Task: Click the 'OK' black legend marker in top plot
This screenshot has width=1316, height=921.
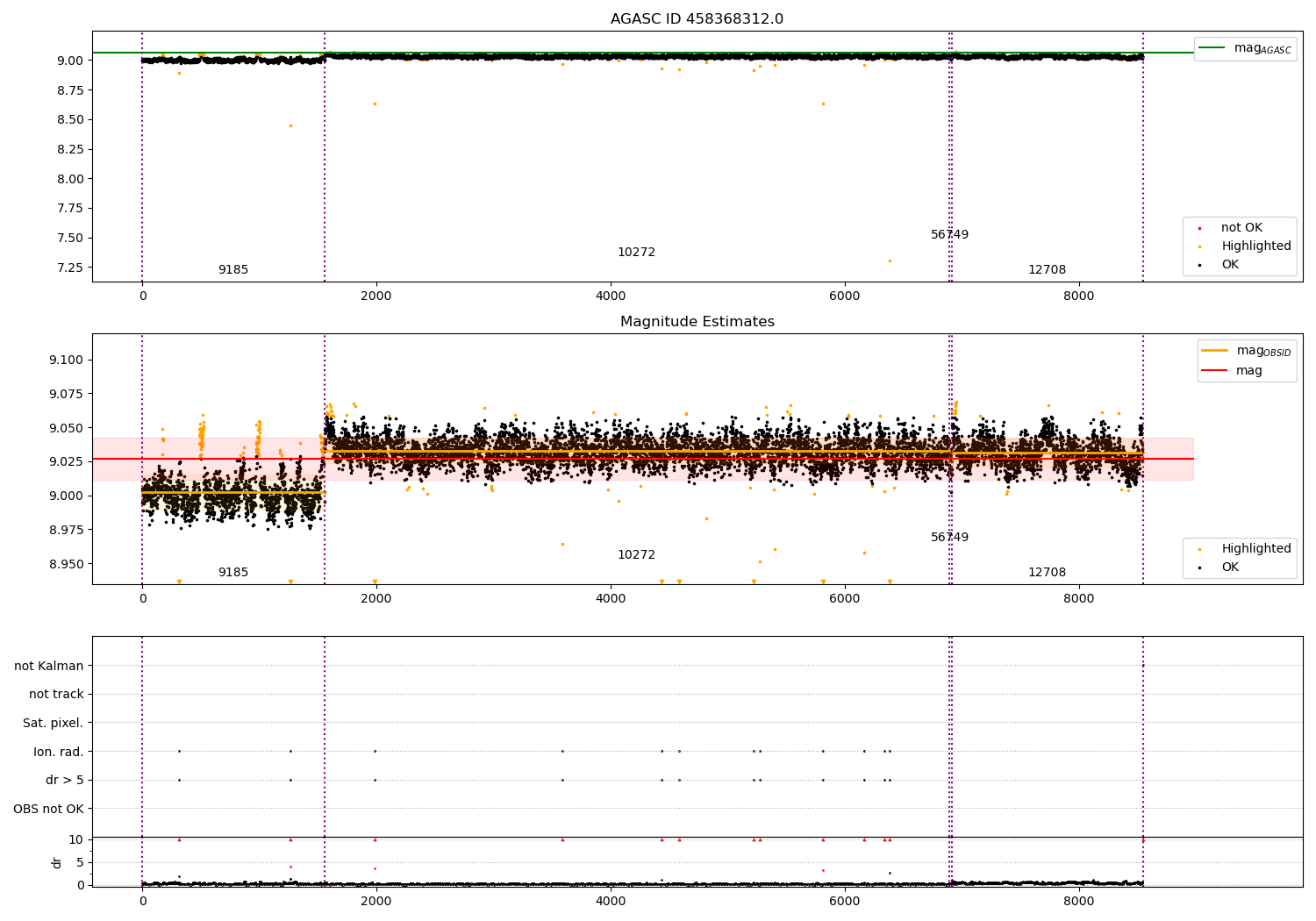Action: (1199, 265)
